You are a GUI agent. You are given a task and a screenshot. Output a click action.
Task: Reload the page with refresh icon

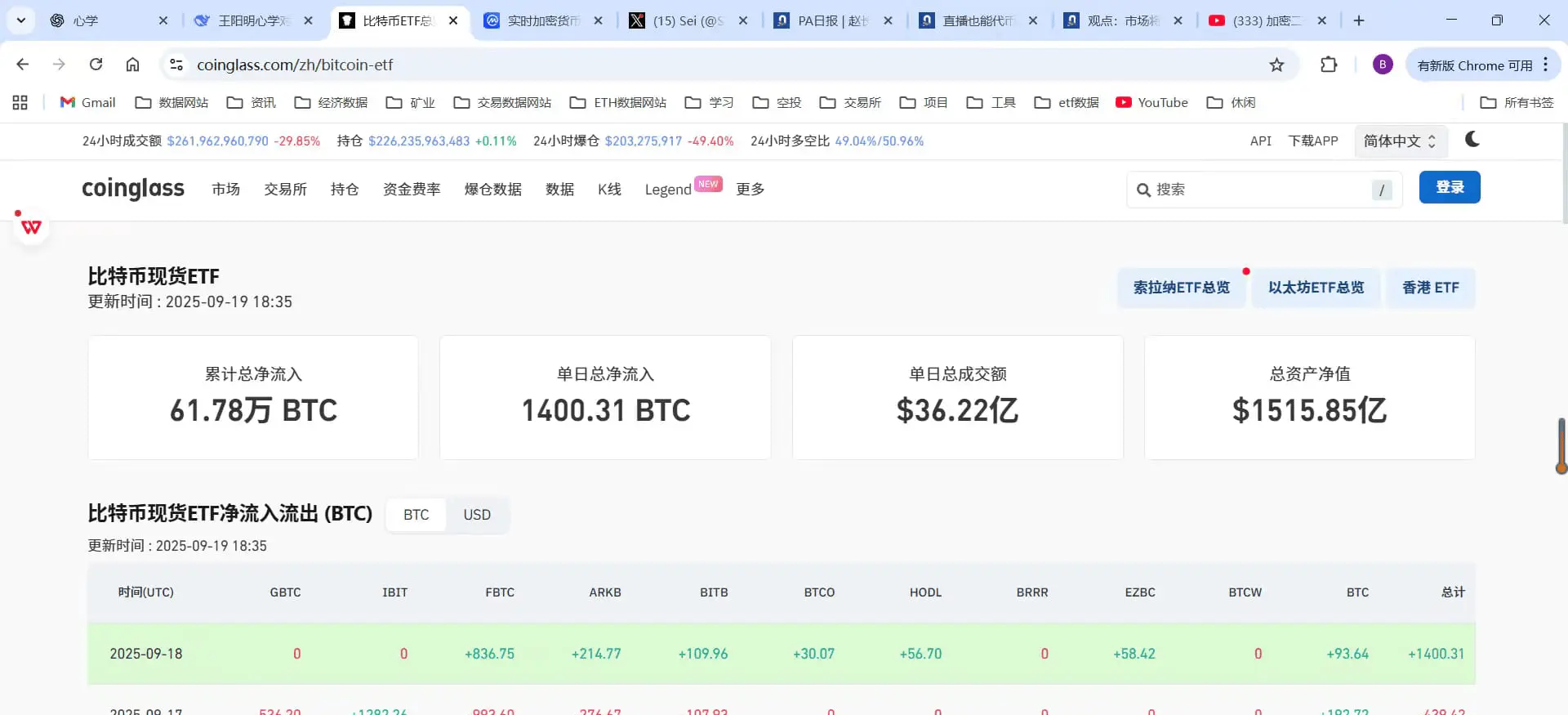coord(96,65)
